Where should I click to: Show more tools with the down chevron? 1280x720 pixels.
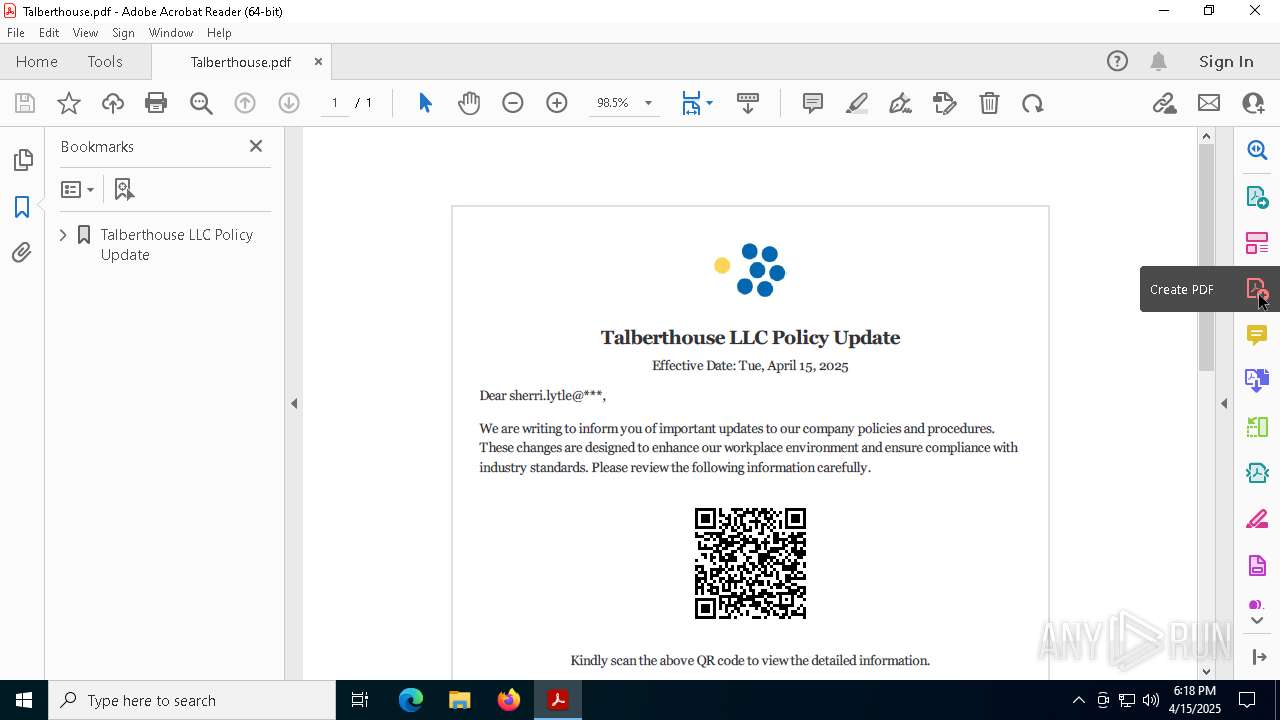(1257, 621)
